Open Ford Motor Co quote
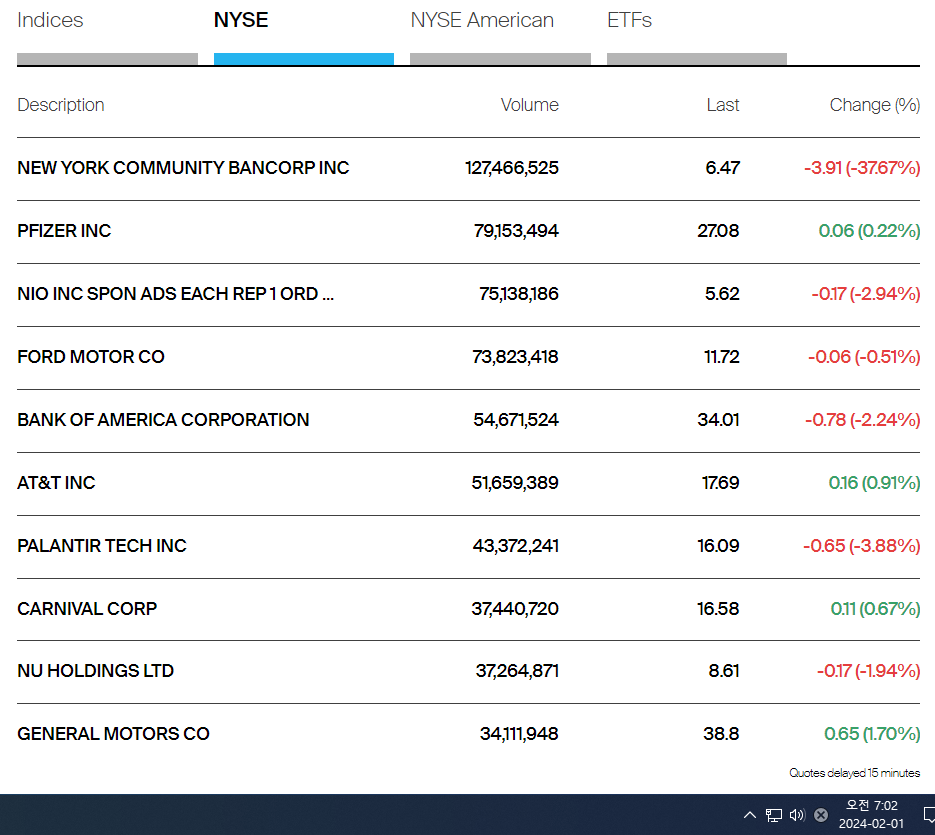This screenshot has width=935, height=835. coord(91,357)
